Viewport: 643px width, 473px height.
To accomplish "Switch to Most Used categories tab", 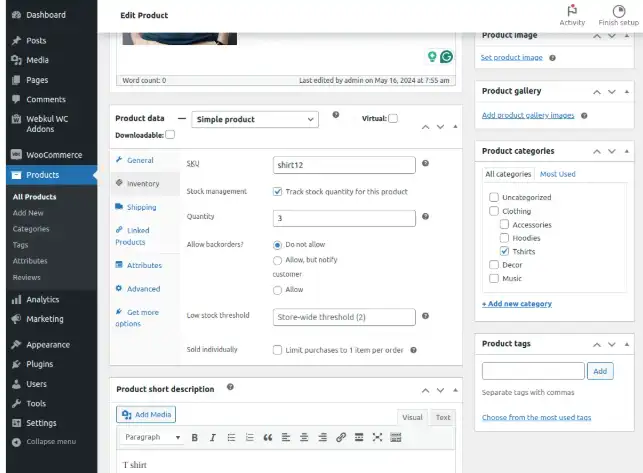I will click(557, 174).
